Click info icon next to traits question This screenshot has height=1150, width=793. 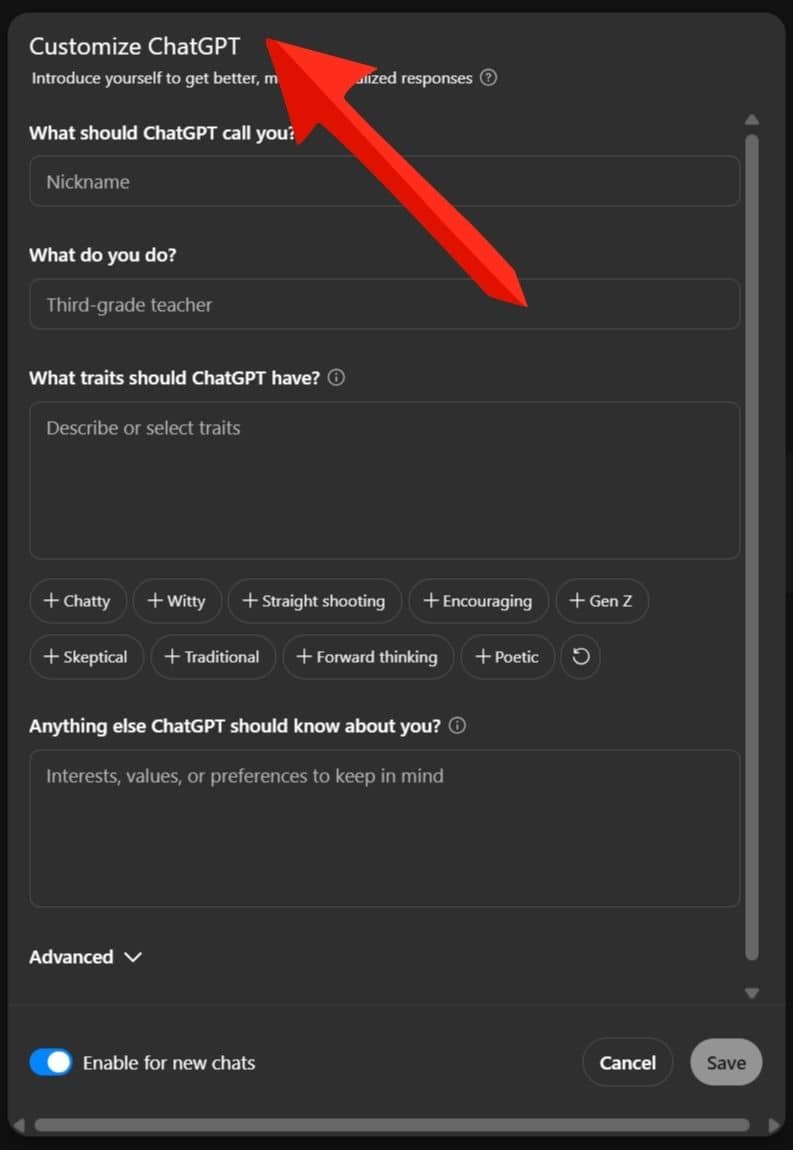[336, 378]
